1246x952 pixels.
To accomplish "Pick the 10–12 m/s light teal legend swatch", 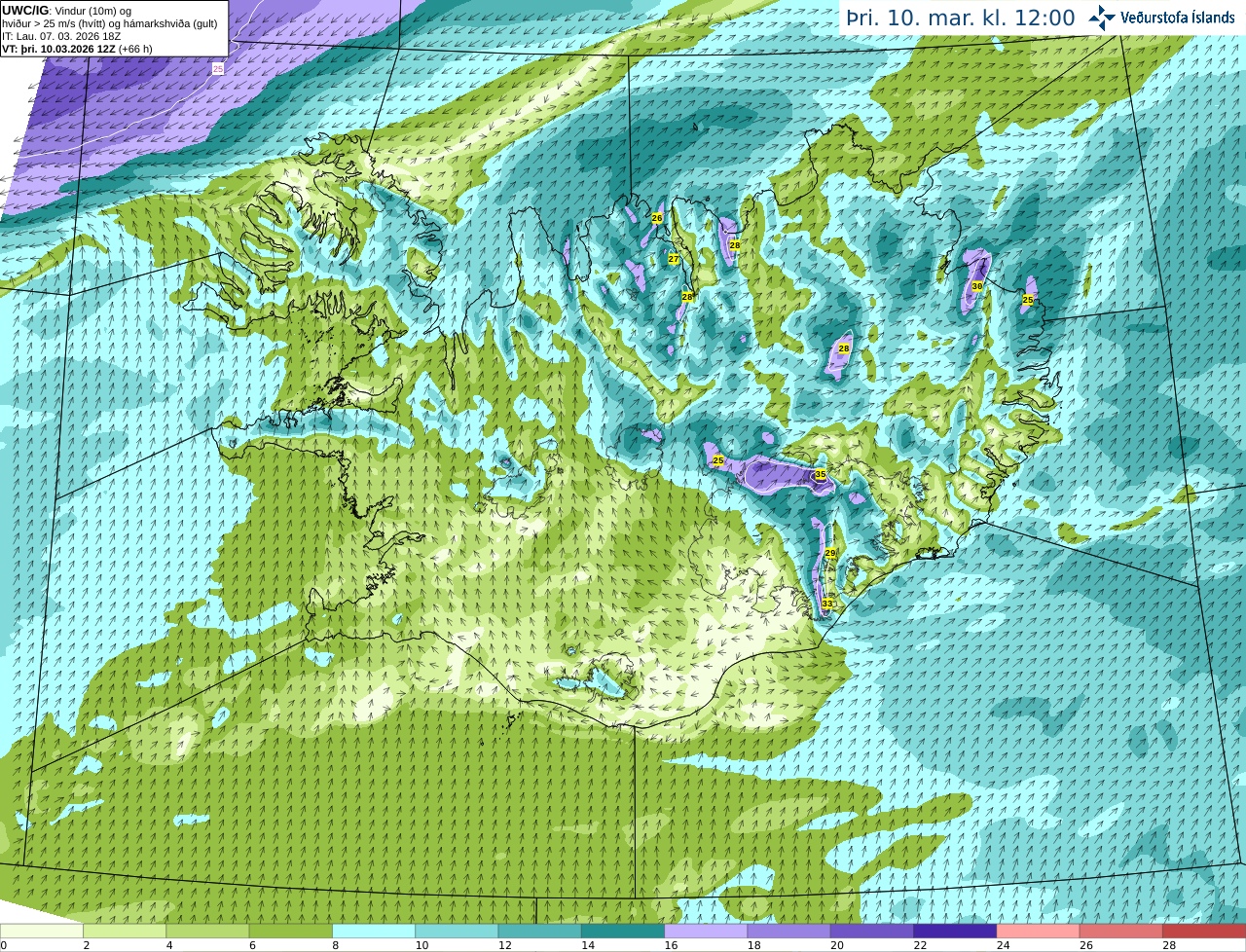I will (x=457, y=931).
